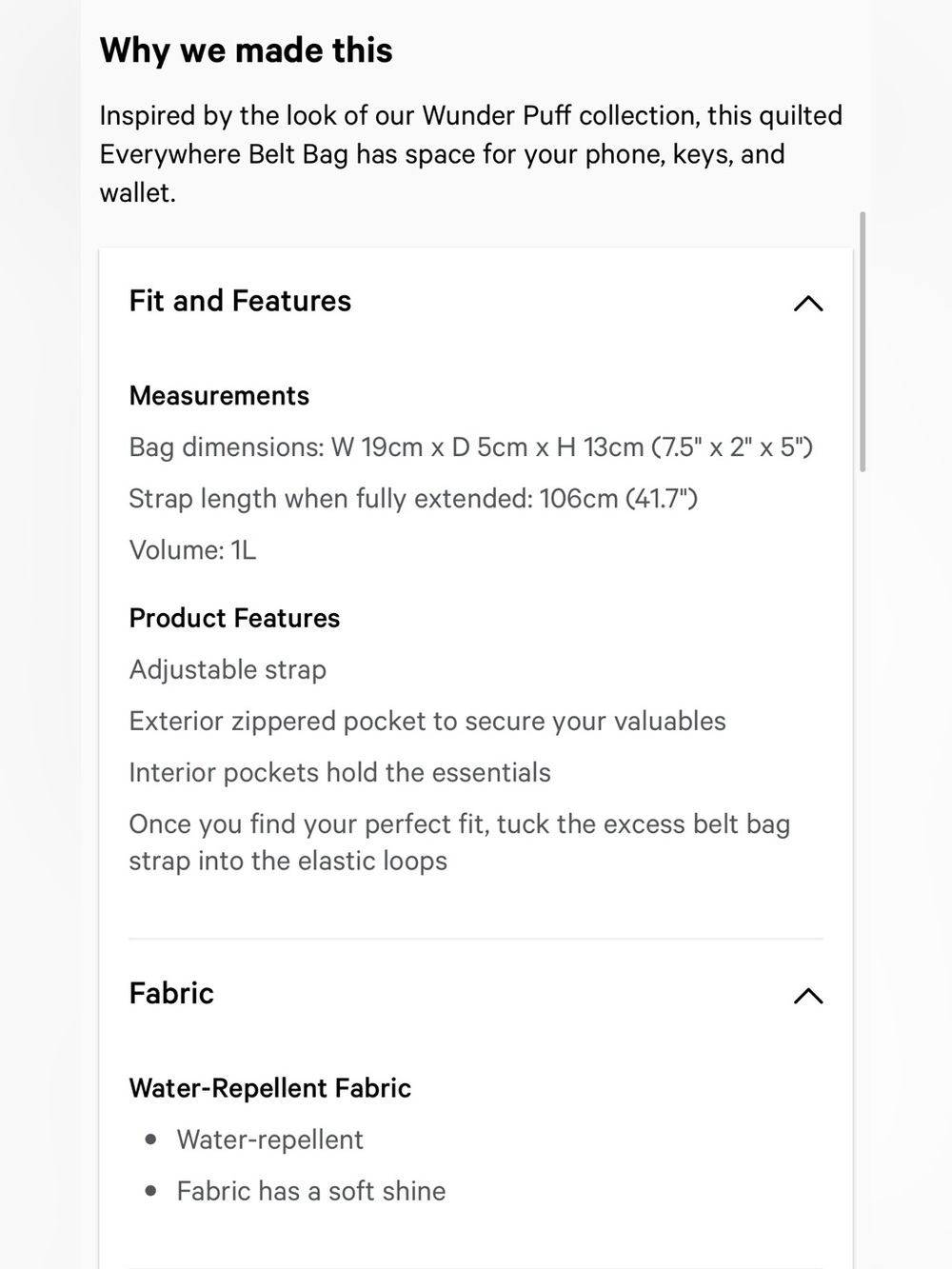Click the Water-Repellent Fabric subheading
The width and height of the screenshot is (952, 1269).
[270, 1088]
